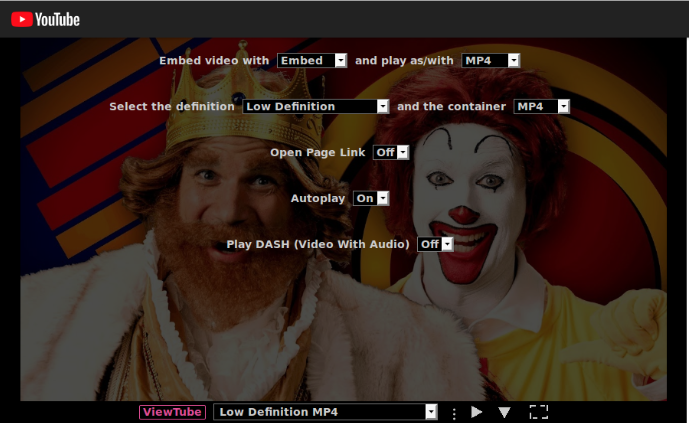Image resolution: width=689 pixels, height=423 pixels.
Task: Toggle the fullscreen brackets icon
Action: pyautogui.click(x=539, y=412)
